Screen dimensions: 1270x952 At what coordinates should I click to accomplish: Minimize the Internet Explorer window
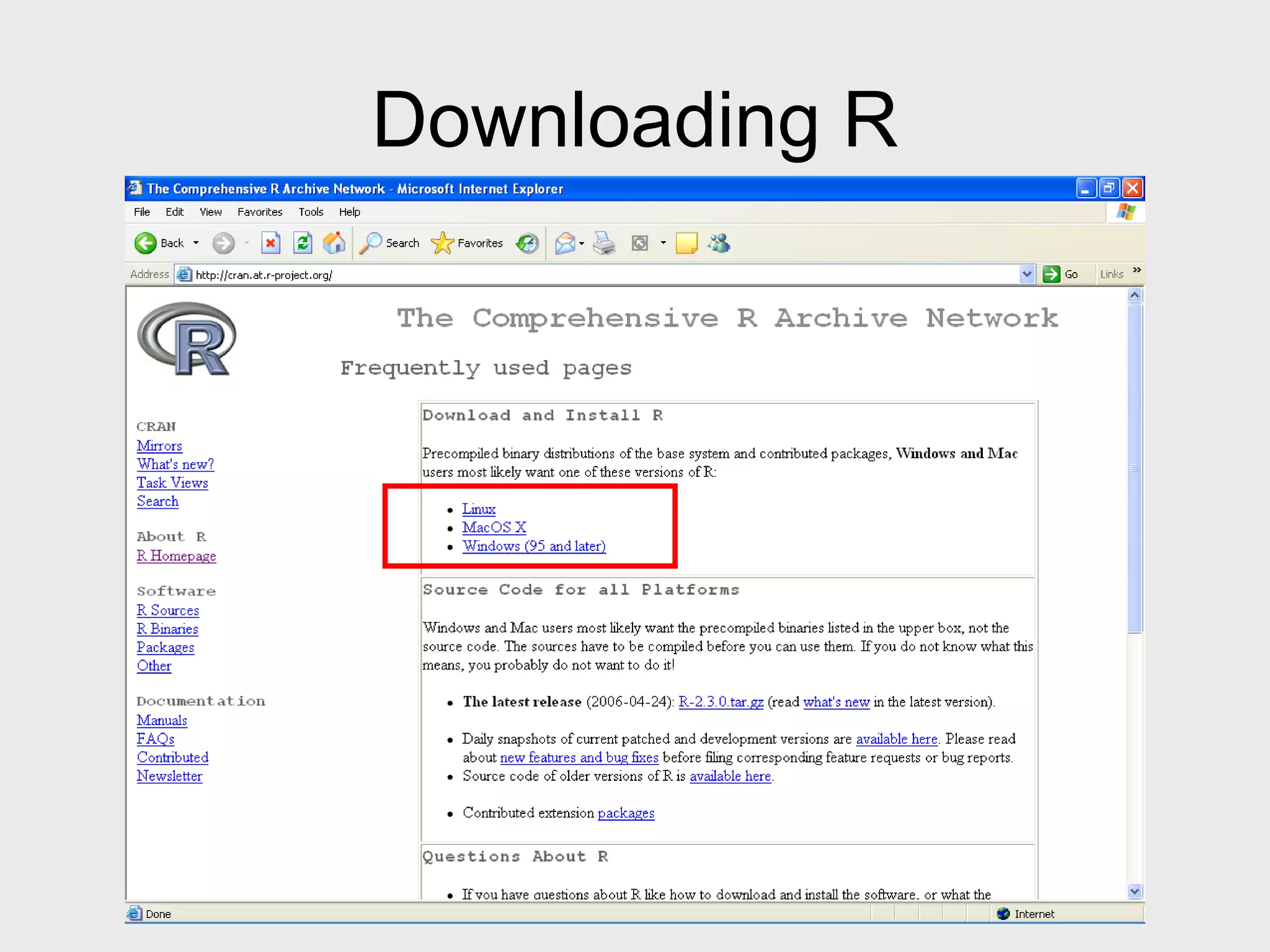[x=1085, y=188]
